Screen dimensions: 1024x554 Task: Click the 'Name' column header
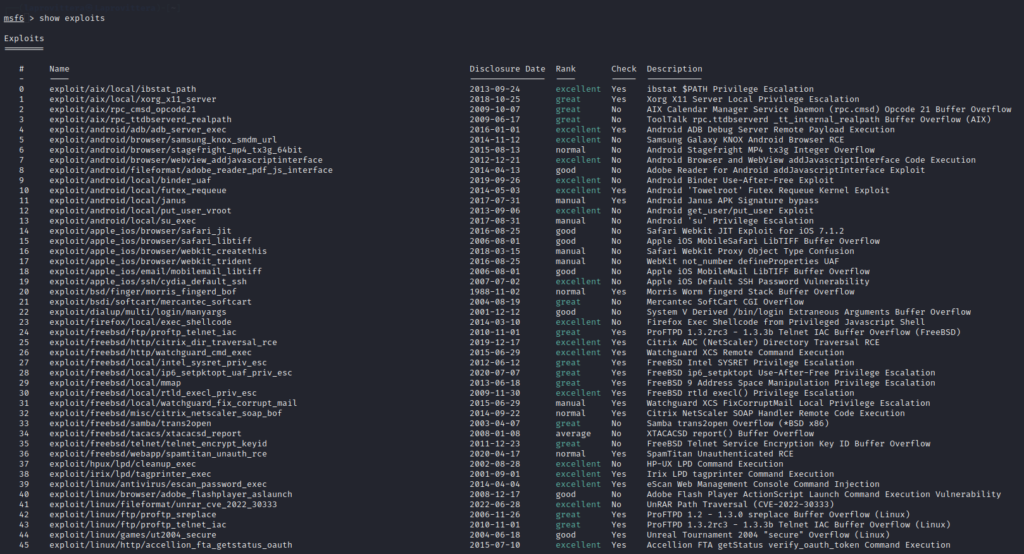click(59, 69)
